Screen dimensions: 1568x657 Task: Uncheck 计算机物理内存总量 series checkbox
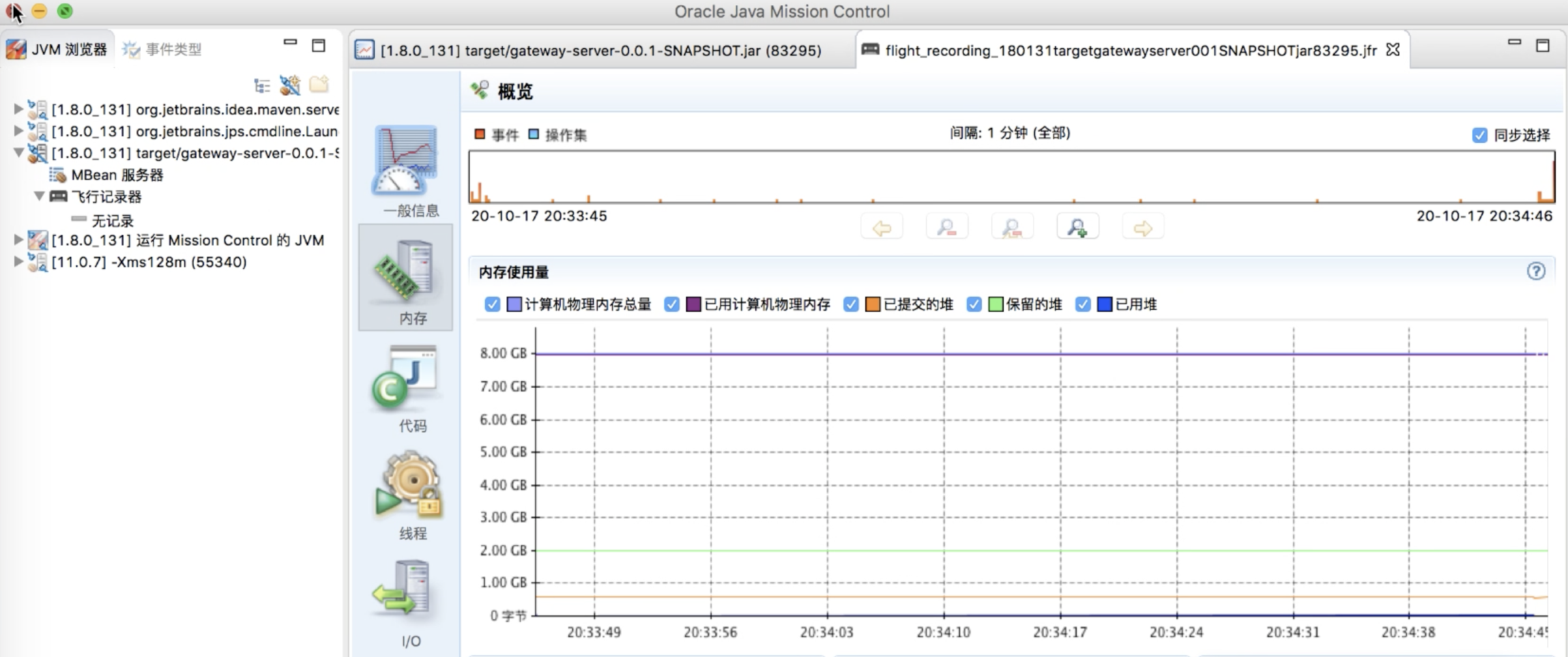493,304
